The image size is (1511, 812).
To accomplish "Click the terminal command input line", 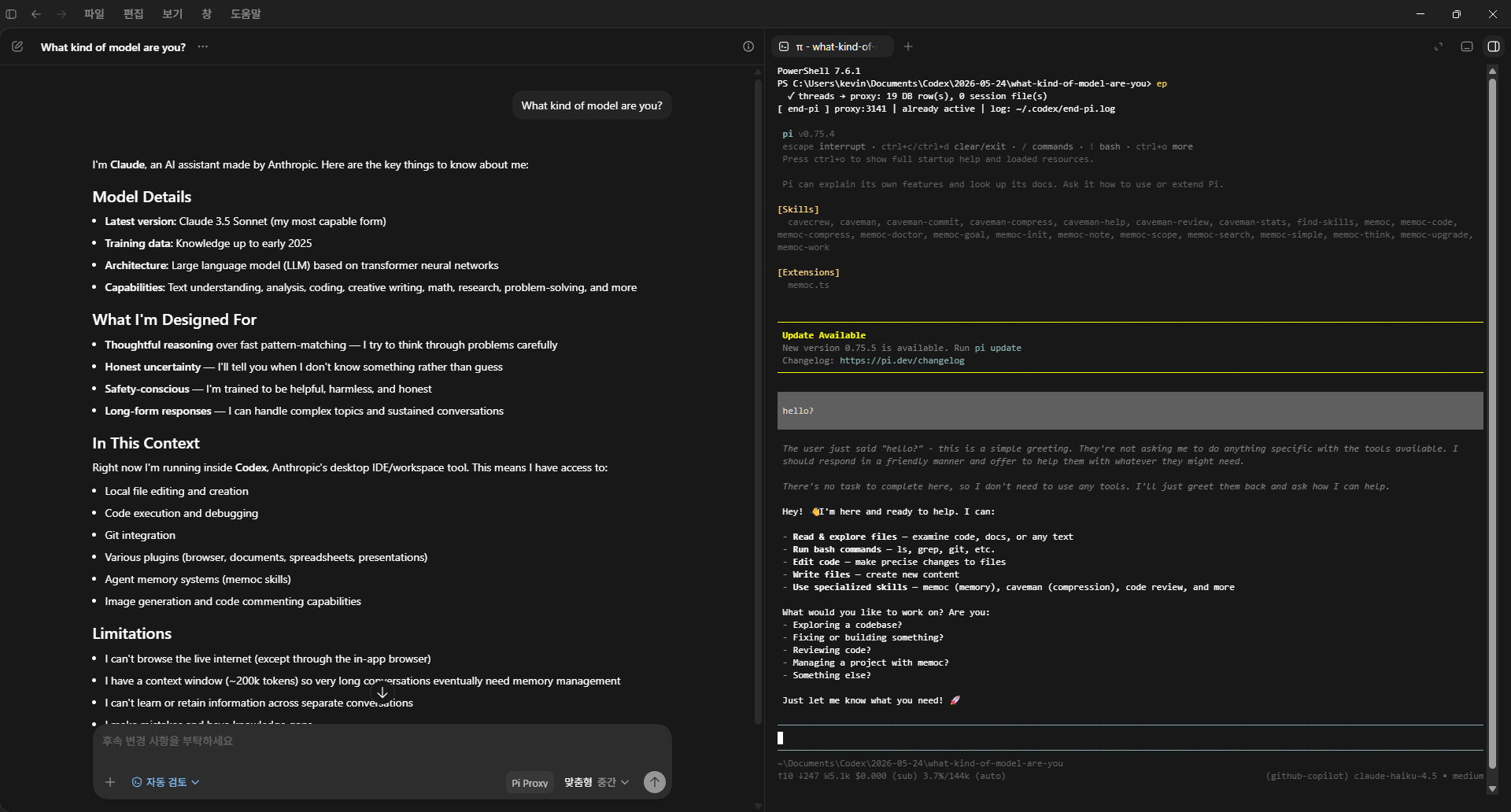I will pyautogui.click(x=1130, y=738).
